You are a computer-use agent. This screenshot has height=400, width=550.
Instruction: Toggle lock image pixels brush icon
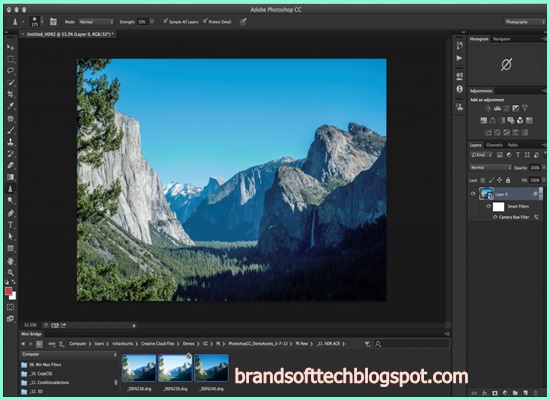(x=491, y=180)
